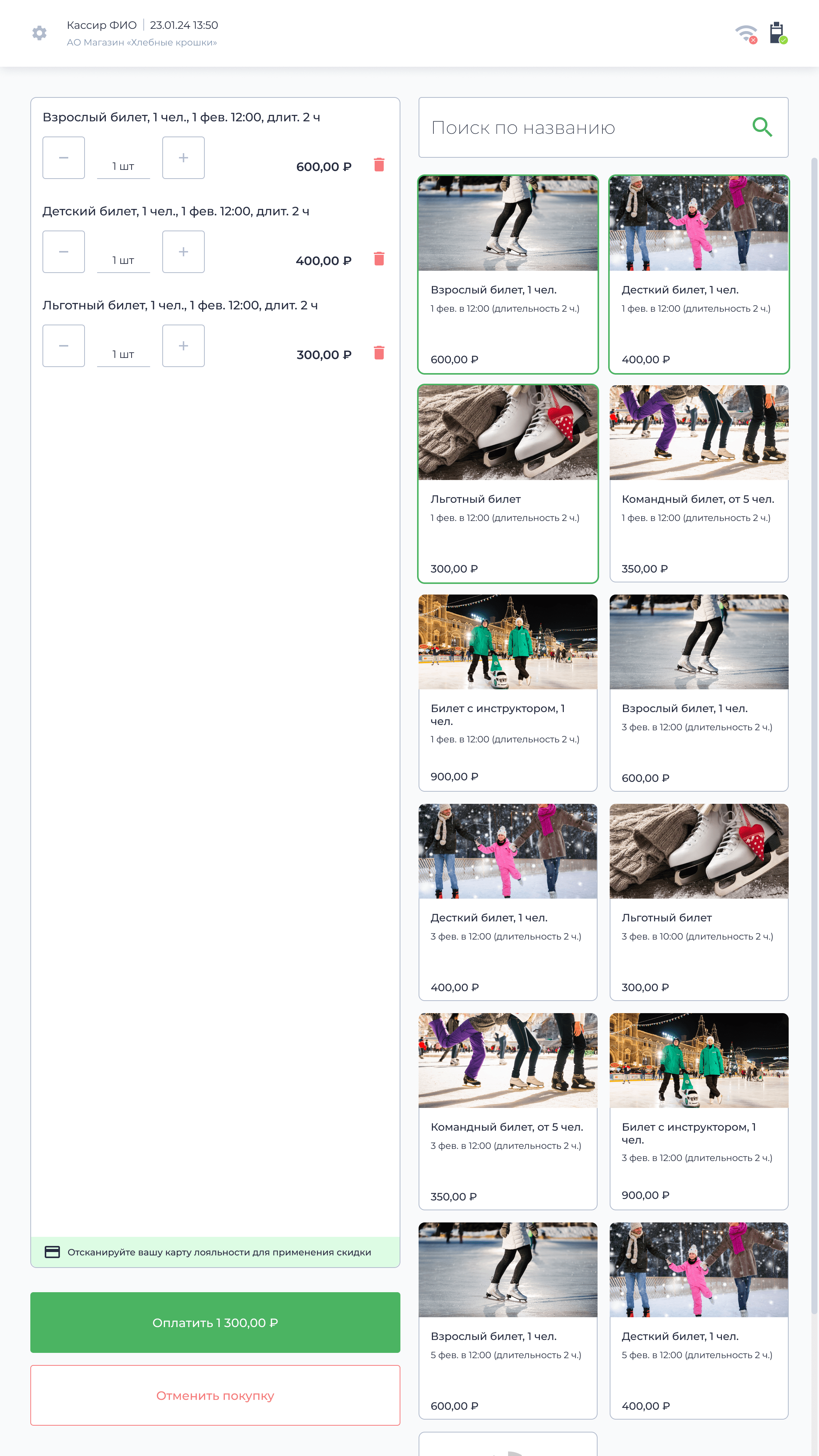Image resolution: width=819 pixels, height=1456 pixels.
Task: Select Десткий билет card for 3 фев.
Action: click(x=508, y=902)
